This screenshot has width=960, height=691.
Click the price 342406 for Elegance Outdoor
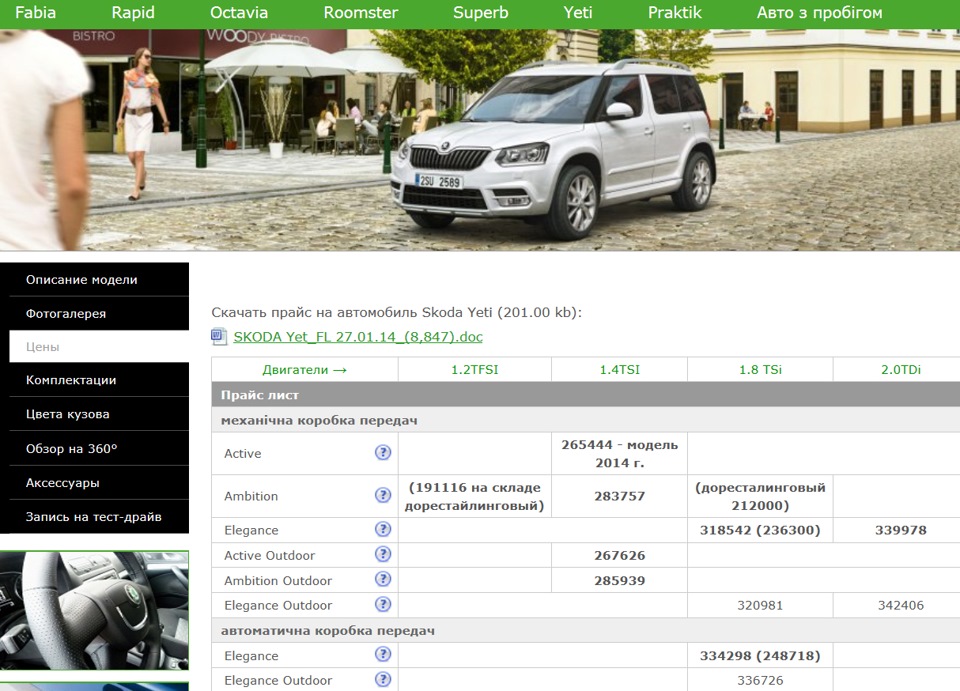point(901,605)
